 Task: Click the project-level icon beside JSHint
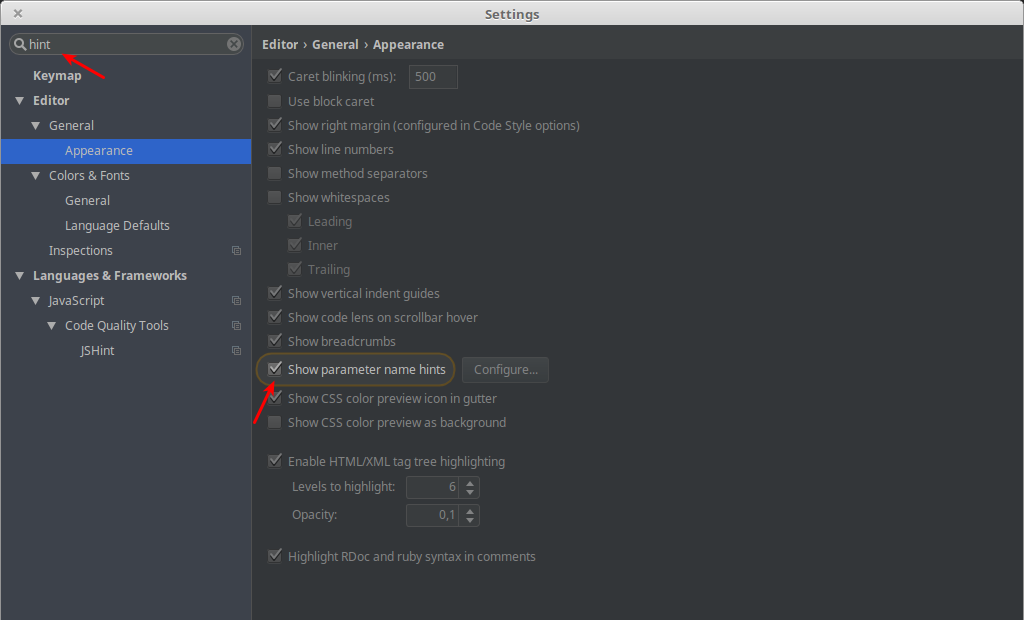coord(236,351)
